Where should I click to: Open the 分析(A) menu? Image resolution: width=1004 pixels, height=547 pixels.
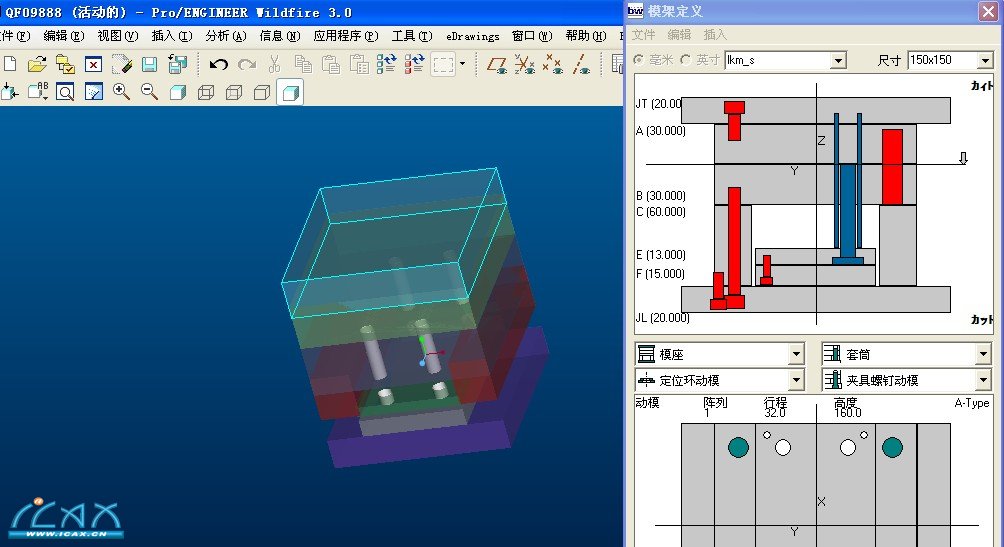click(225, 36)
